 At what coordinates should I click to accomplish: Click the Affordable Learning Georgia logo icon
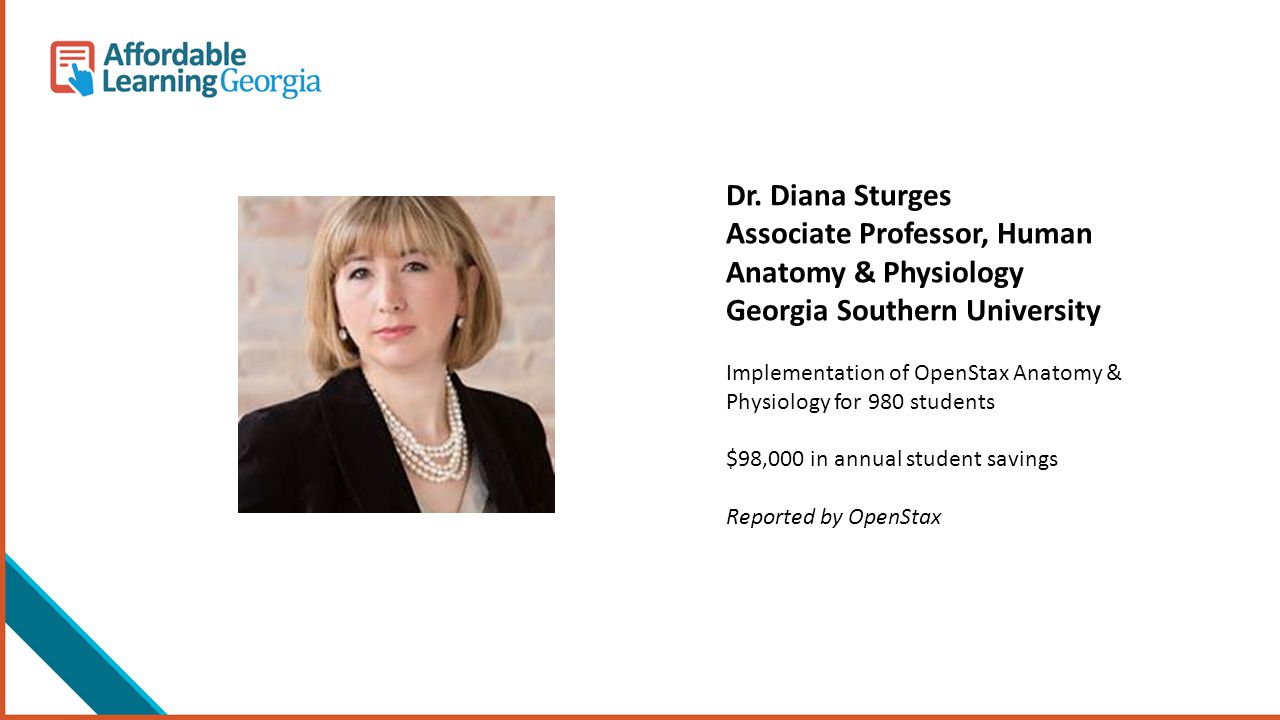(72, 68)
